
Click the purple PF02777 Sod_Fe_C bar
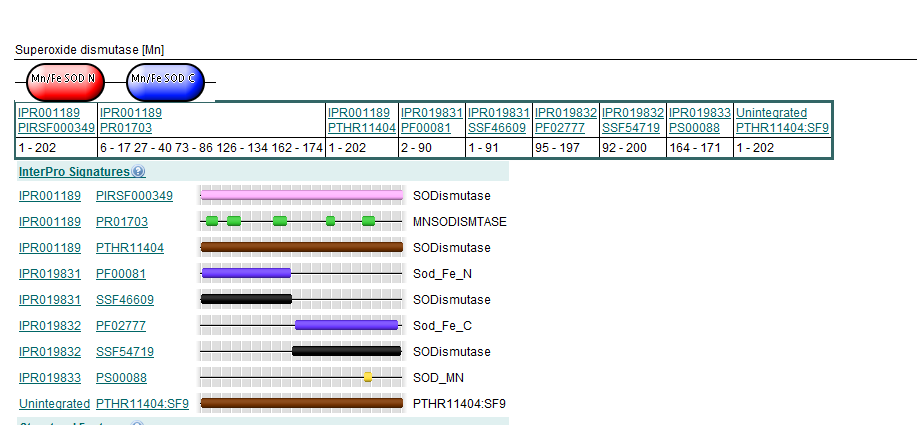347,325
